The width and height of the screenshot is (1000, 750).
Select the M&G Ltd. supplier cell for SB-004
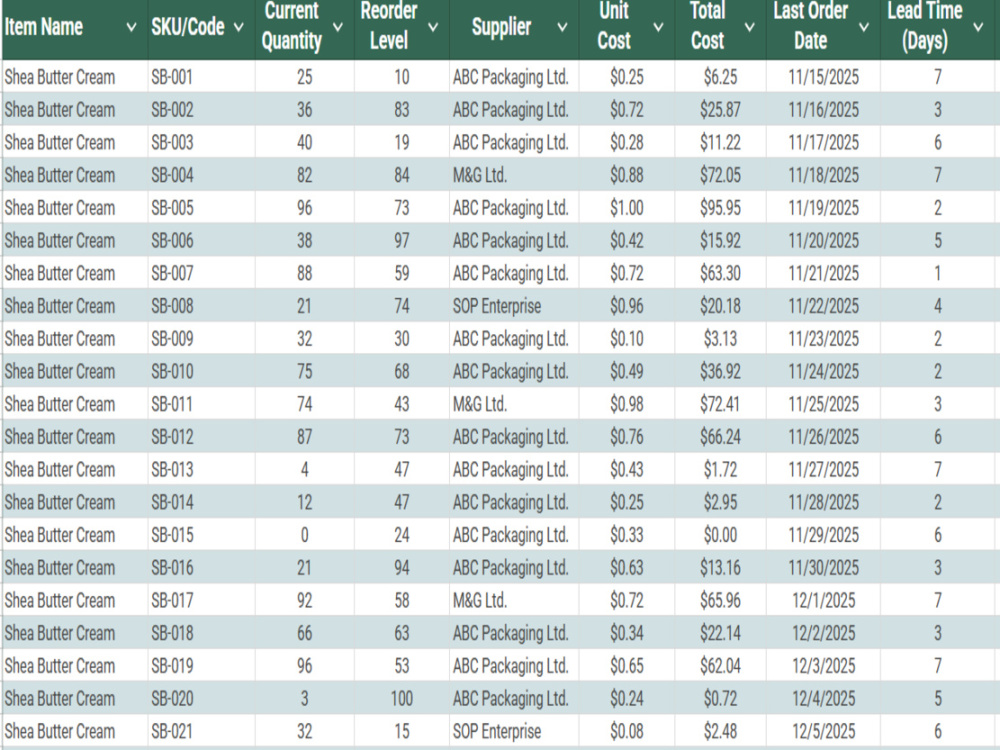(x=514, y=175)
